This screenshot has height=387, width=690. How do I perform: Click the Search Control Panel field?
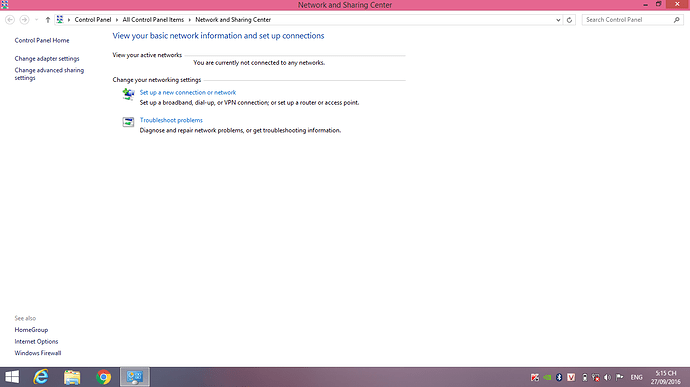[628, 20]
